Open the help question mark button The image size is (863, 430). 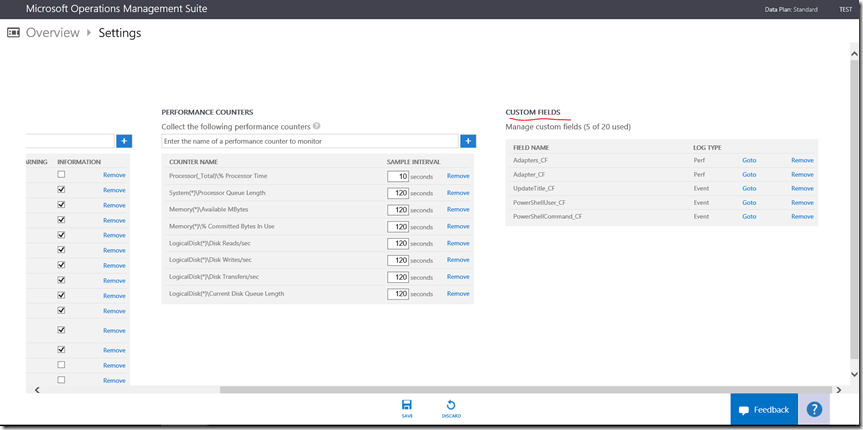point(814,409)
